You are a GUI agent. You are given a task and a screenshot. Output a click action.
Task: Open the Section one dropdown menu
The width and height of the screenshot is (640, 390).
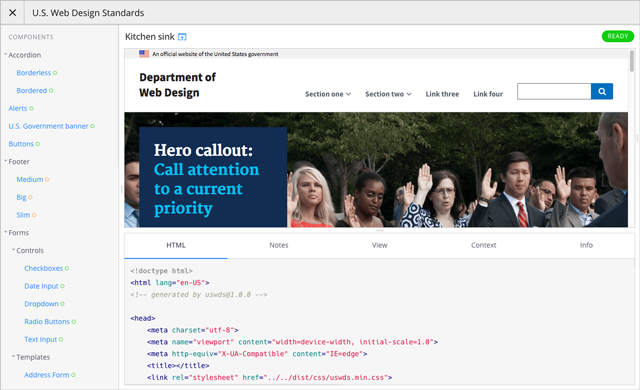tap(328, 94)
